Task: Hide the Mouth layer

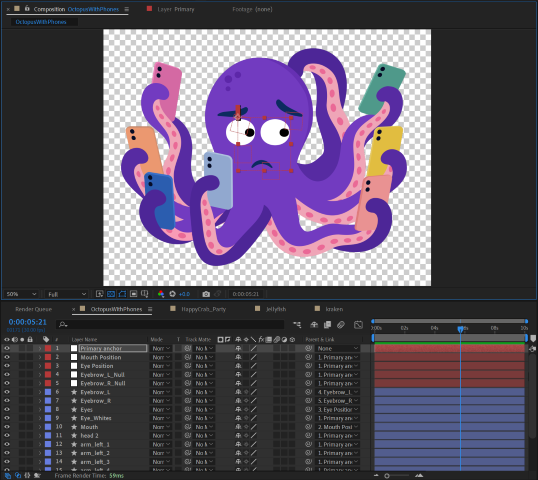Action: pos(7,427)
